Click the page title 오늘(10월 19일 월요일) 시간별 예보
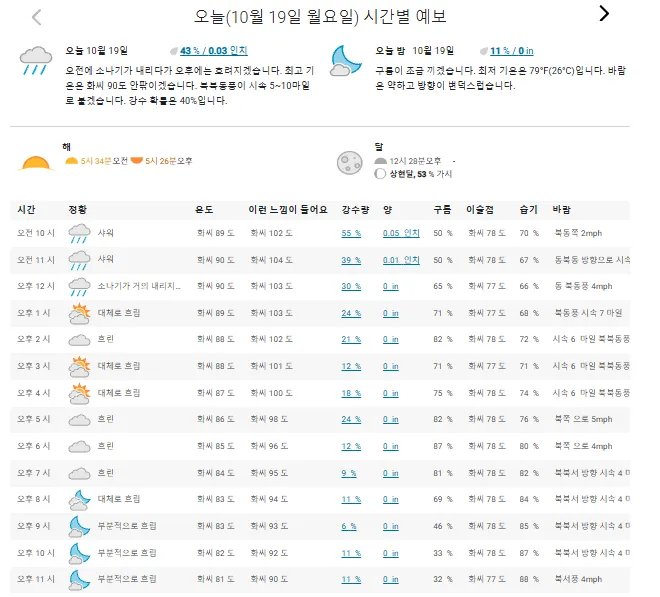This screenshot has height=597, width=660. 320,17
